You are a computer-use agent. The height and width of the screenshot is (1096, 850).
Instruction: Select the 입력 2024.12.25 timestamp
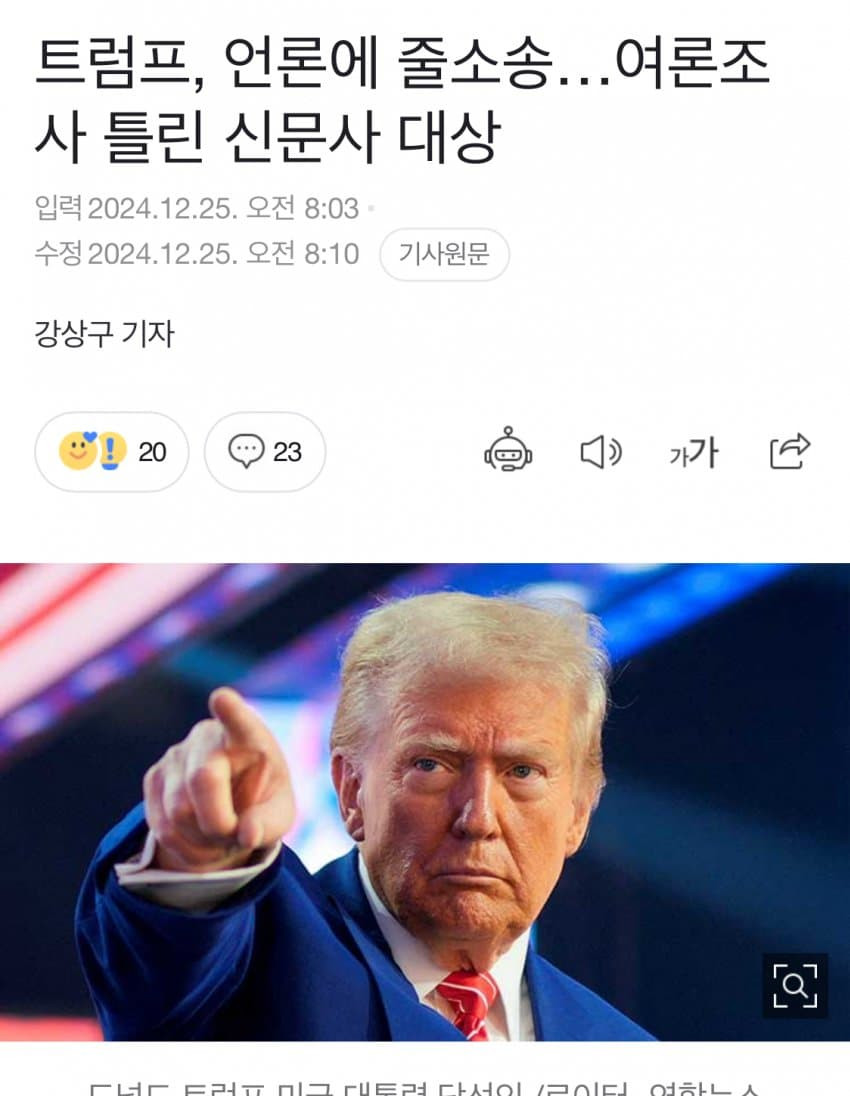click(x=197, y=208)
